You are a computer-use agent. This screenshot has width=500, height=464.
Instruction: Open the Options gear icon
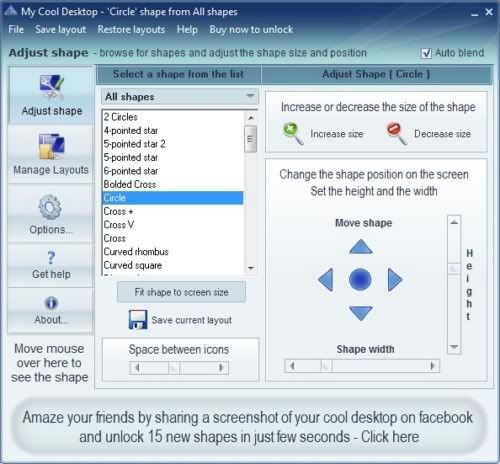coord(50,207)
